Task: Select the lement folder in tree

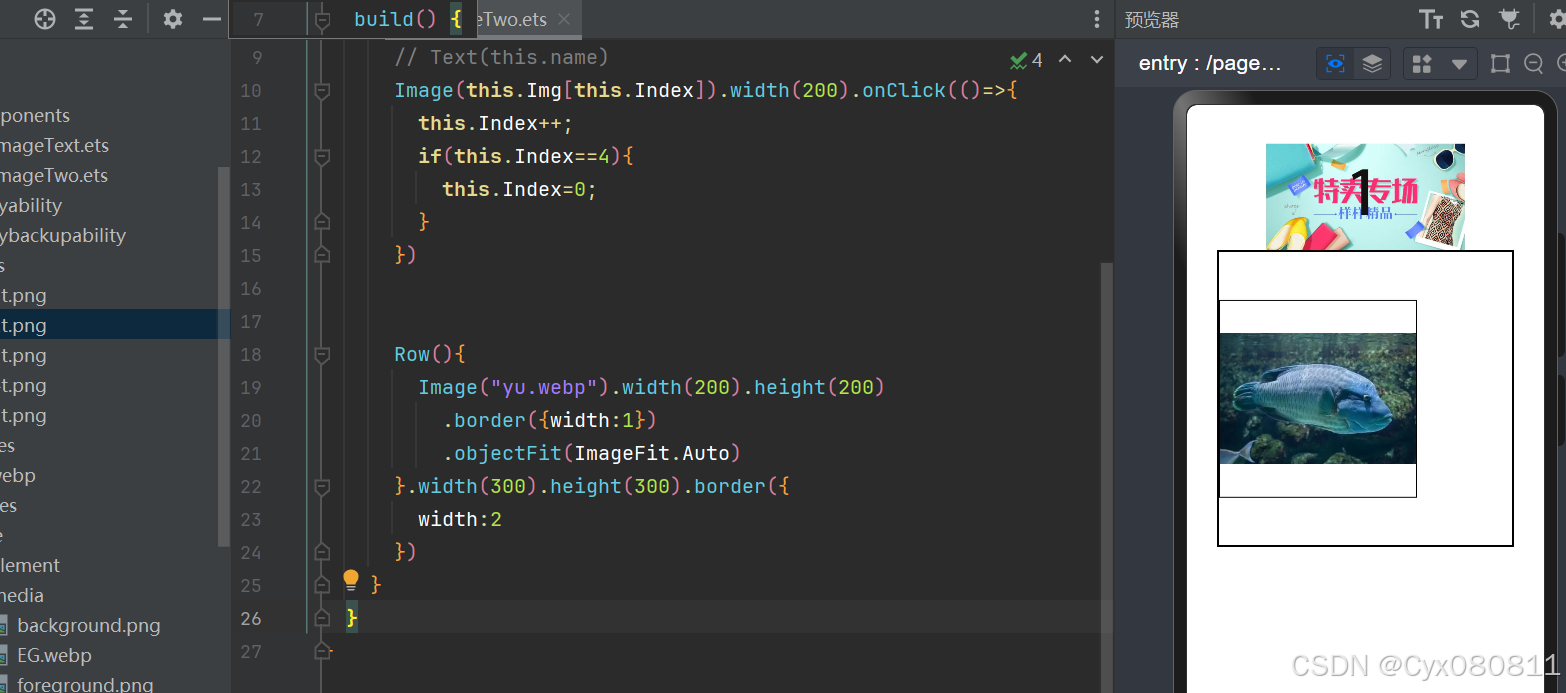Action: click(30, 565)
